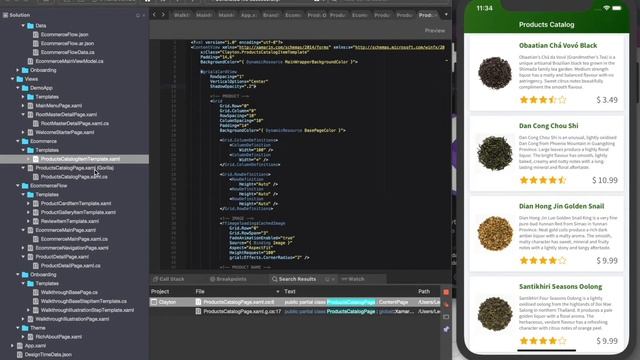Click the schemas.microsoft.com xmlns URL in code
Viewport: 640px width, 360px height.
pyautogui.click(x=399, y=47)
